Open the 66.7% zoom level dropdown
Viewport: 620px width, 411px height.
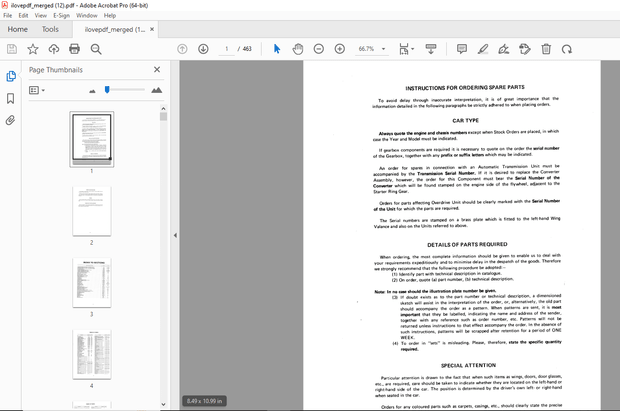pyautogui.click(x=372, y=49)
